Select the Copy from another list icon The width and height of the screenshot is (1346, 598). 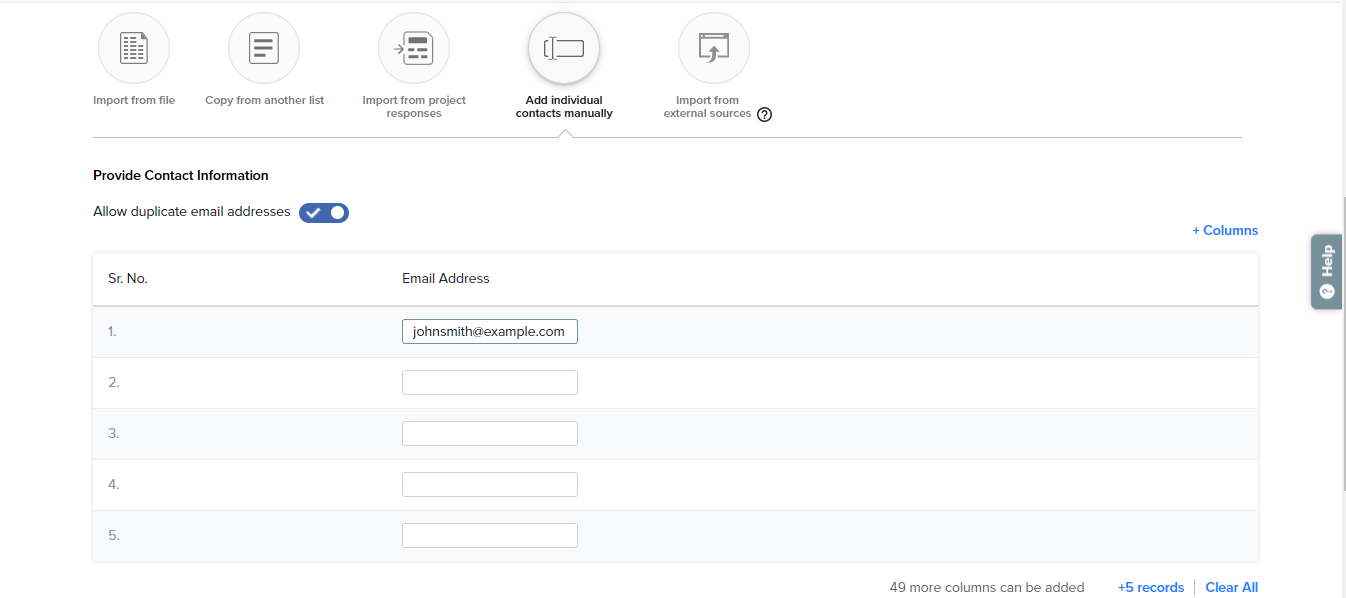click(x=264, y=48)
